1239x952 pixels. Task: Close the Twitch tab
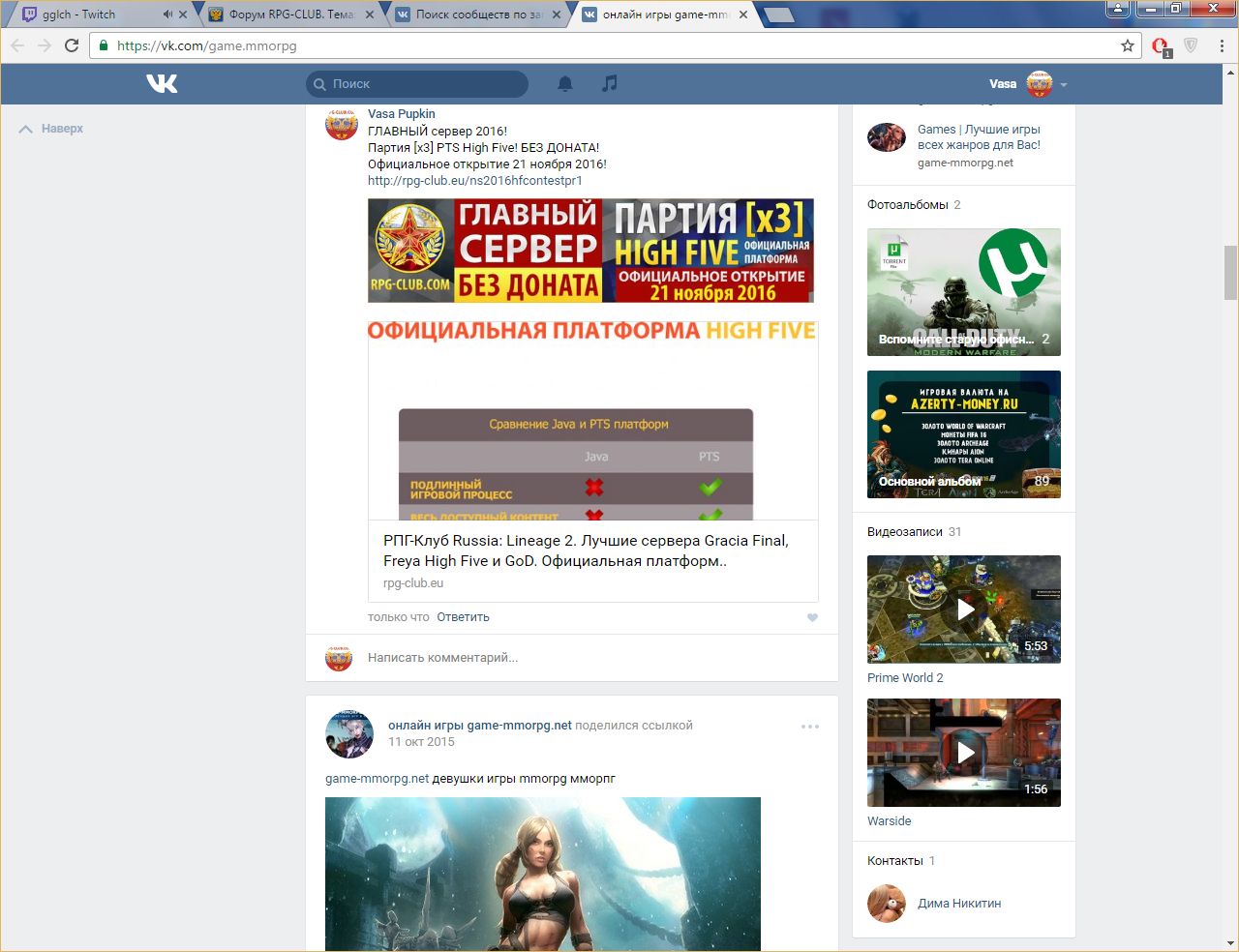pos(183,15)
